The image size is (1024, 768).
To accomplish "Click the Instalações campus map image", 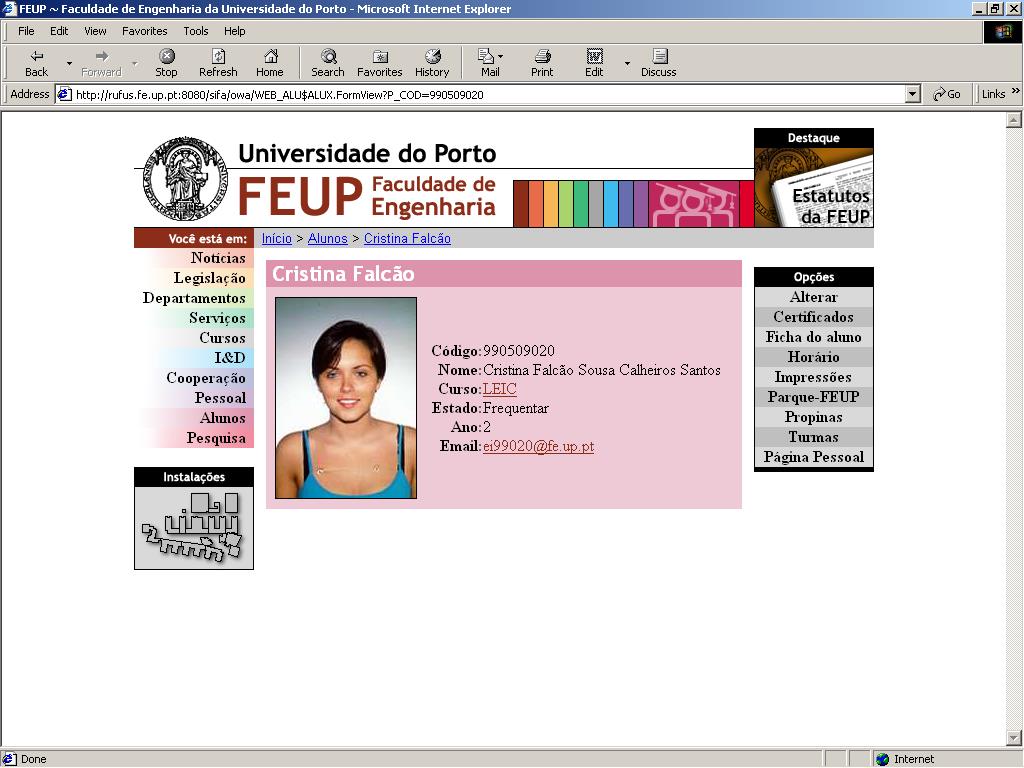I will point(194,528).
